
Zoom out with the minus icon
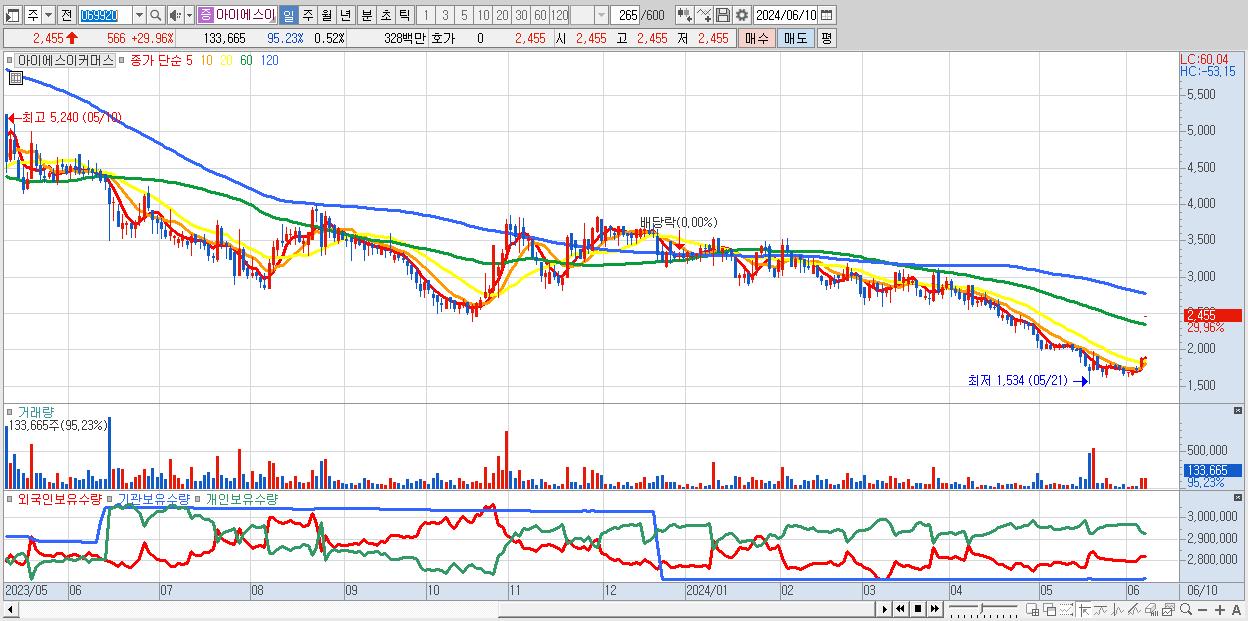1202,610
